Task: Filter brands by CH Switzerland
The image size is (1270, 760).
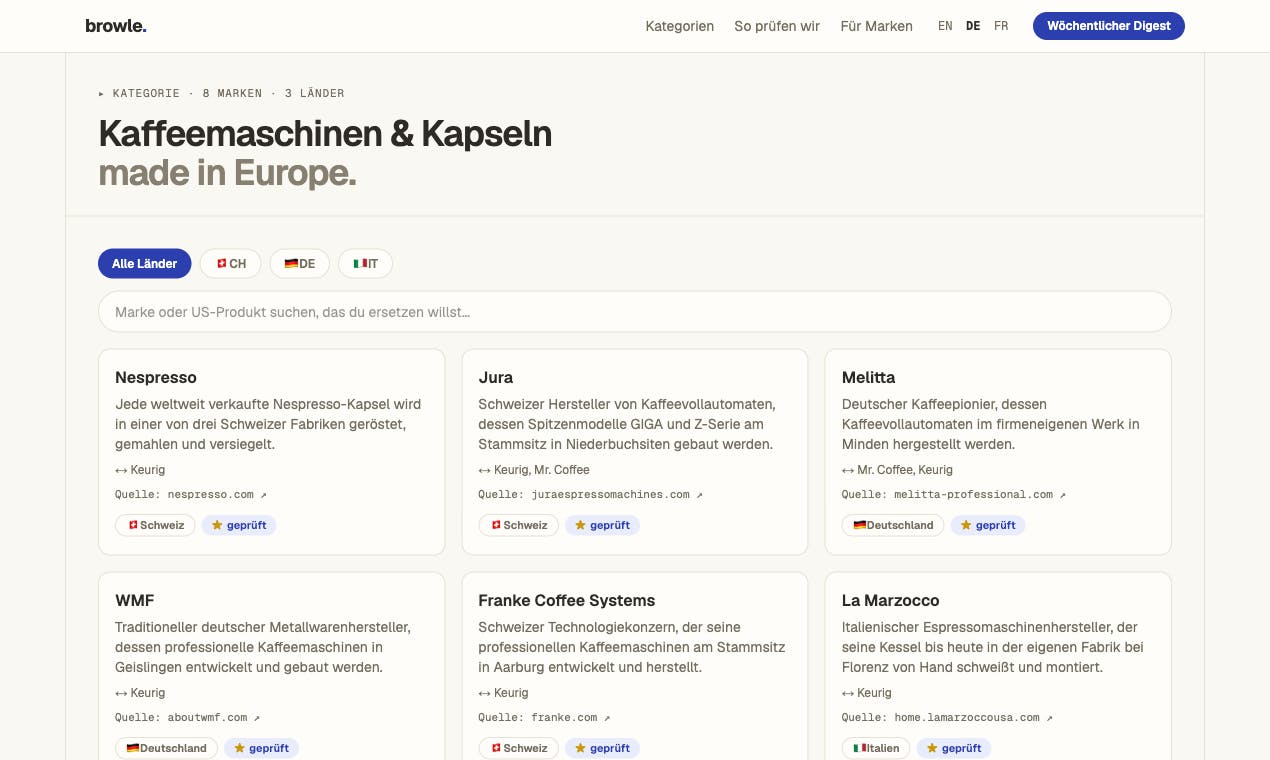Action: (231, 264)
